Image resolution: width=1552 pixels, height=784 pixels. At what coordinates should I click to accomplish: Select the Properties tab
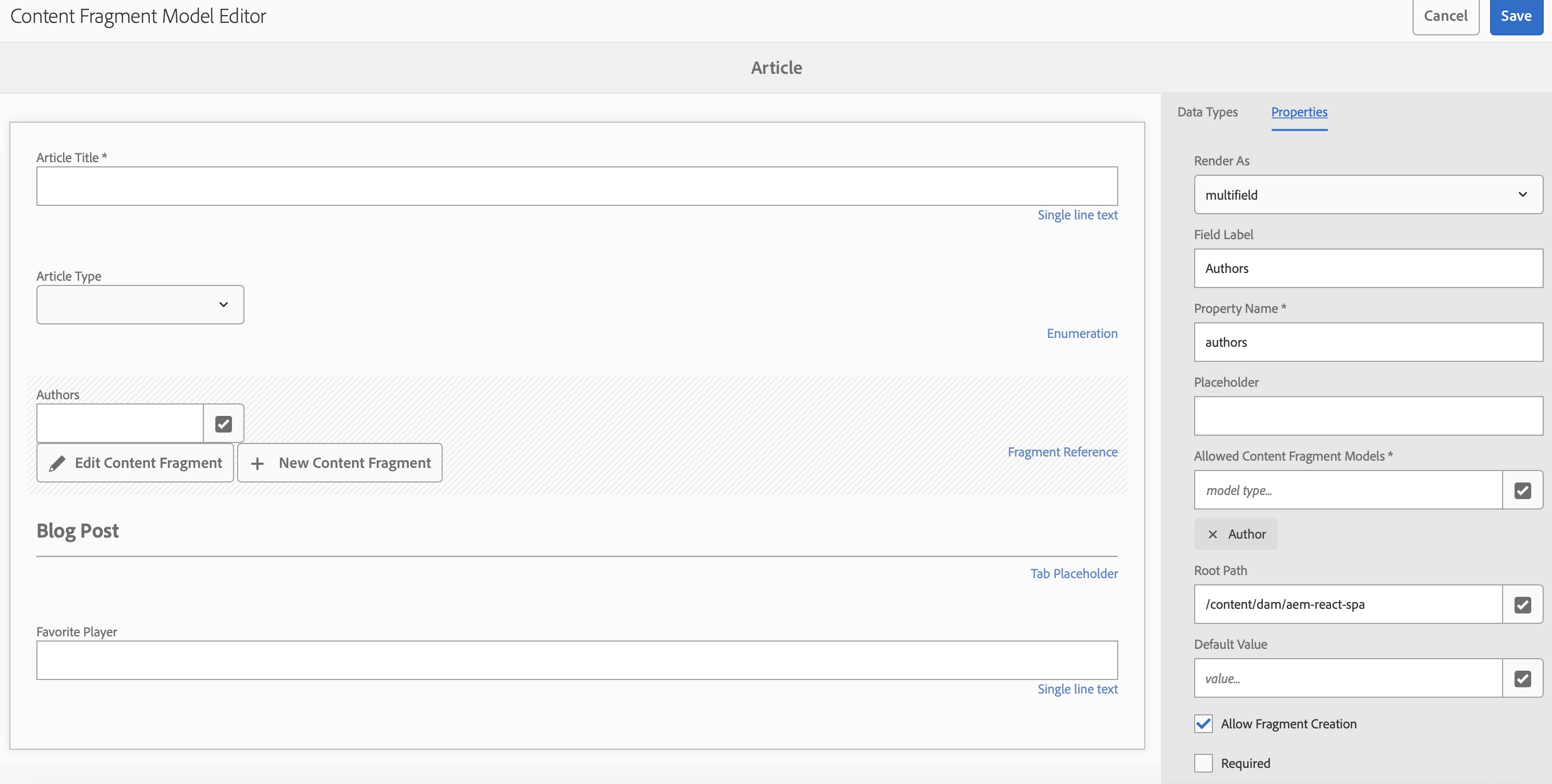[x=1299, y=112]
